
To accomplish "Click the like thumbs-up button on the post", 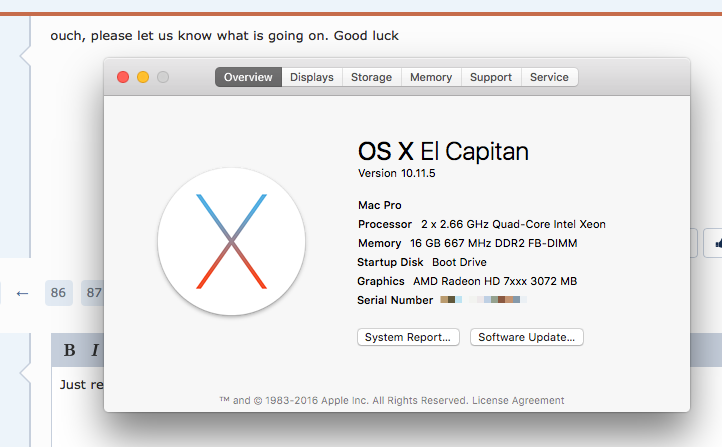I will click(x=713, y=243).
